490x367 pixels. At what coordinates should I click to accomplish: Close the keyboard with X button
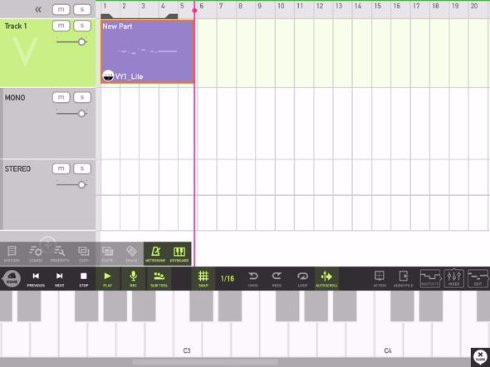(480, 357)
